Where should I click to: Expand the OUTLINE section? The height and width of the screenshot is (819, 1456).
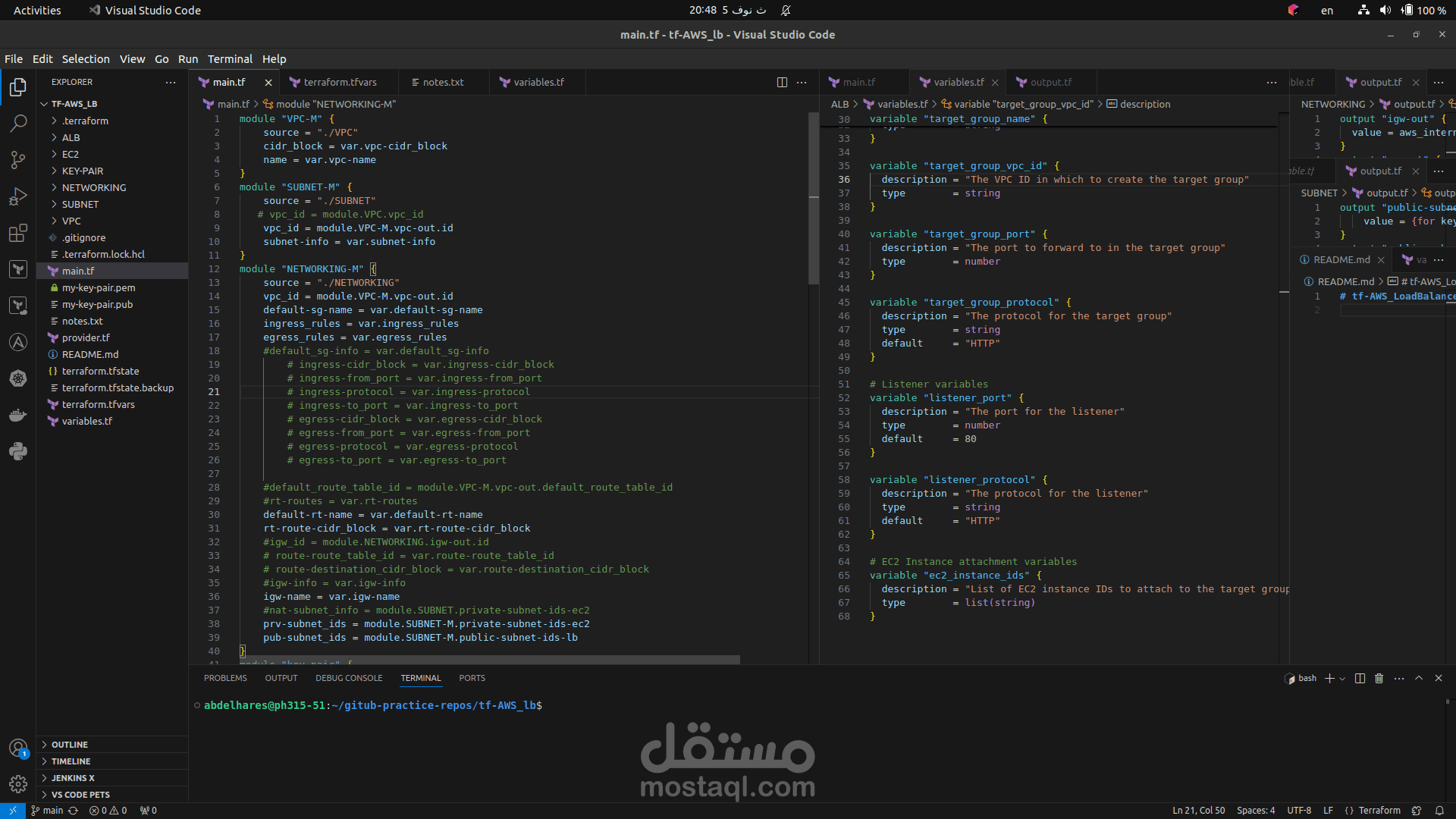coord(70,745)
